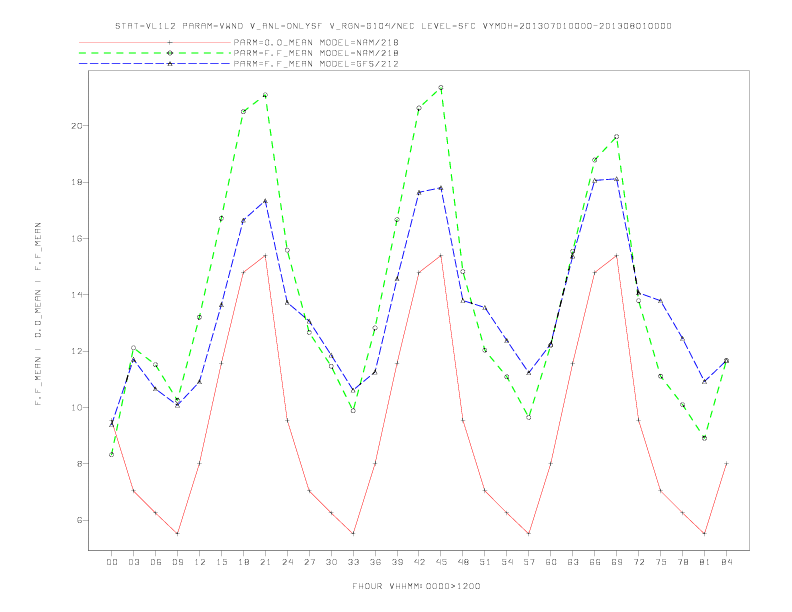The height and width of the screenshot is (612, 792).
Task: Click the red line's lowest point at hour 09
Action: (177, 533)
